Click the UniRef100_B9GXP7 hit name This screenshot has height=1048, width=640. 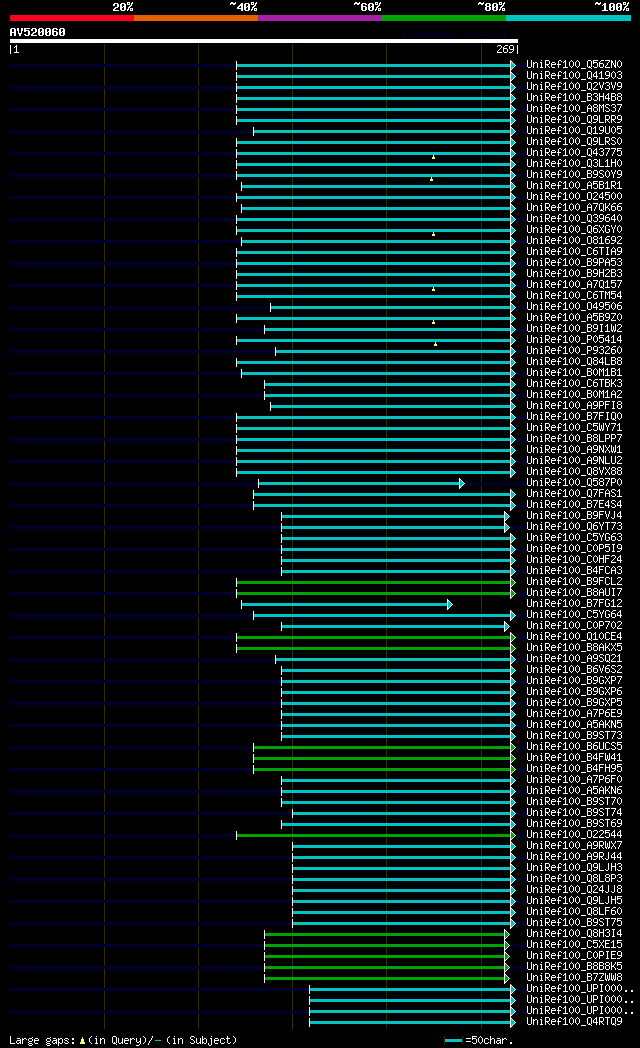point(574,680)
